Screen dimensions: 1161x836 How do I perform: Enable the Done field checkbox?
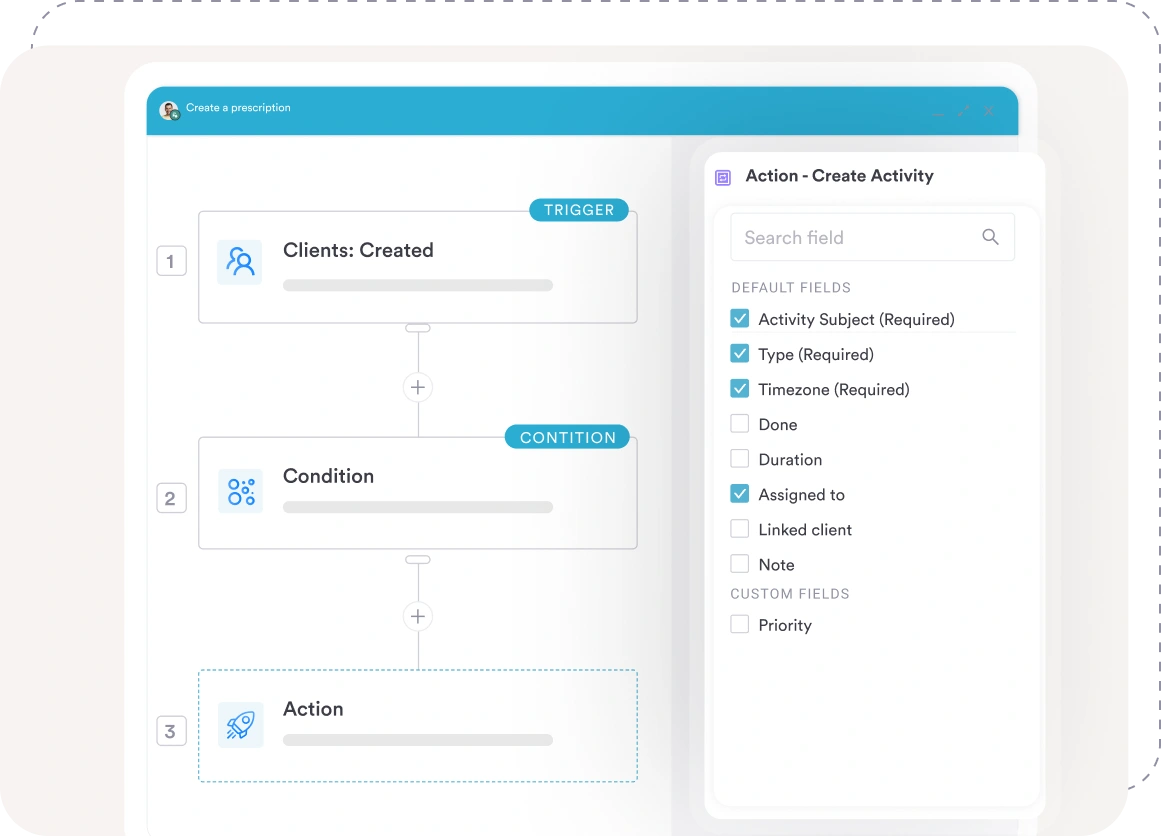(x=740, y=424)
